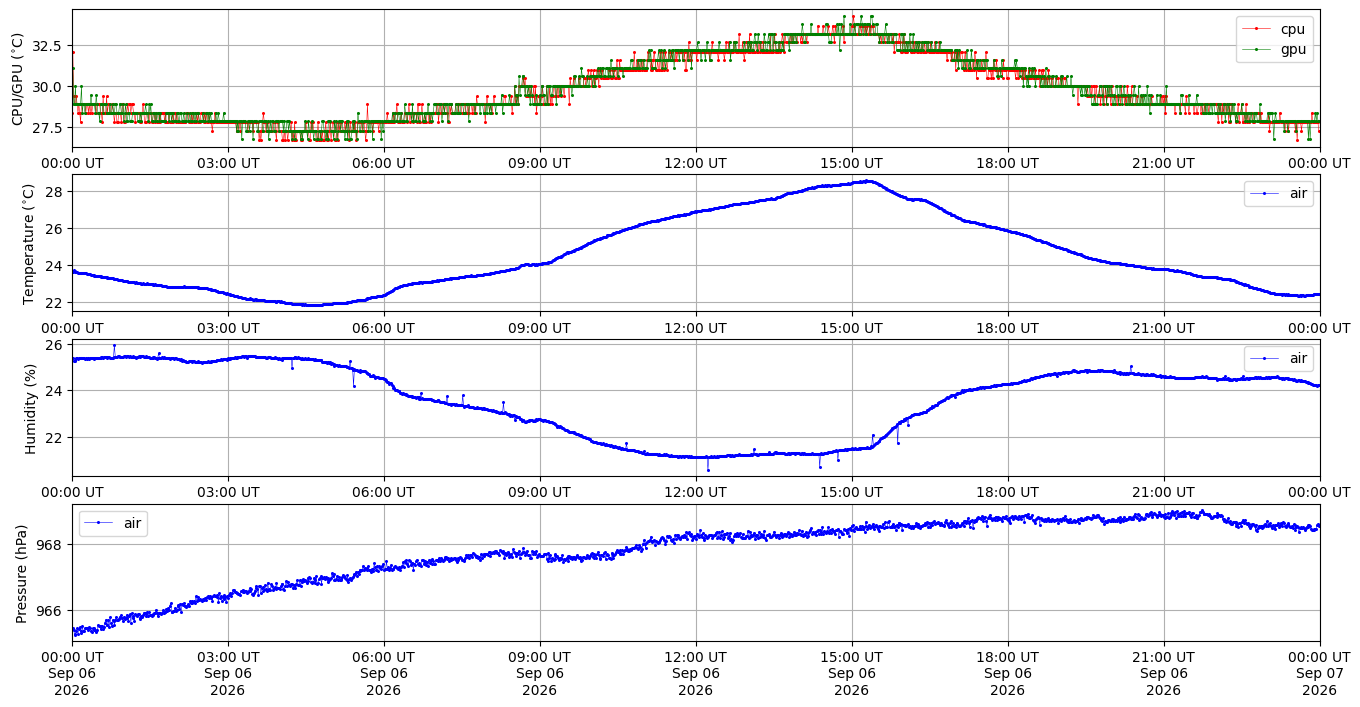Click the 00:00 UT Sep 07 2026 tick label
Image resolution: width=1360 pixels, height=707 pixels.
(x=1319, y=673)
